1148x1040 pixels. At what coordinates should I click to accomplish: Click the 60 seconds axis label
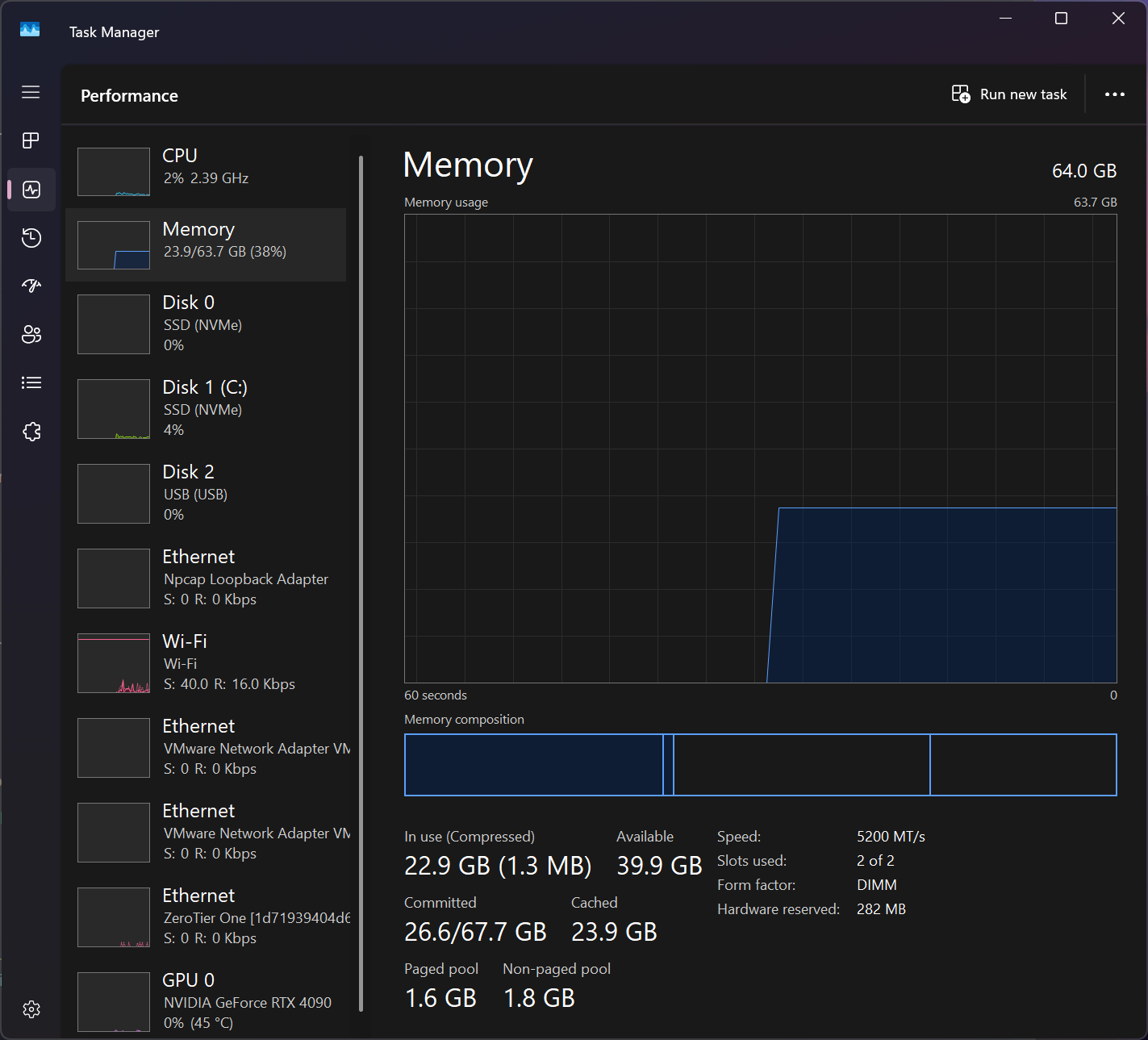click(436, 695)
